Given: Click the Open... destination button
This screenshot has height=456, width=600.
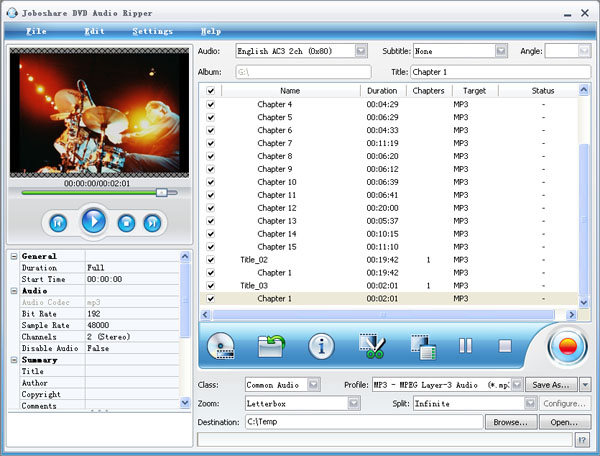Looking at the screenshot, I should [564, 422].
